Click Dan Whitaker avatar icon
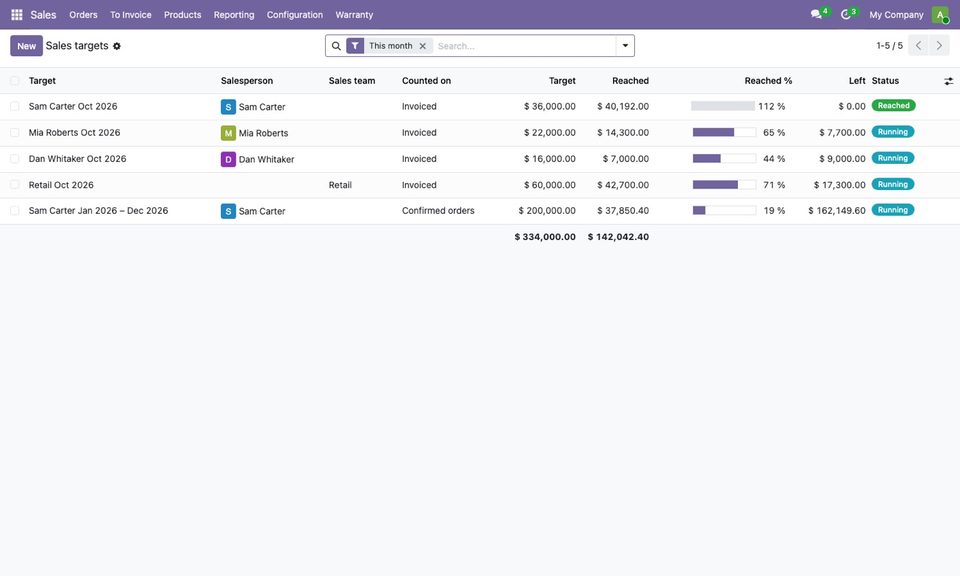The width and height of the screenshot is (960, 576). [x=228, y=159]
